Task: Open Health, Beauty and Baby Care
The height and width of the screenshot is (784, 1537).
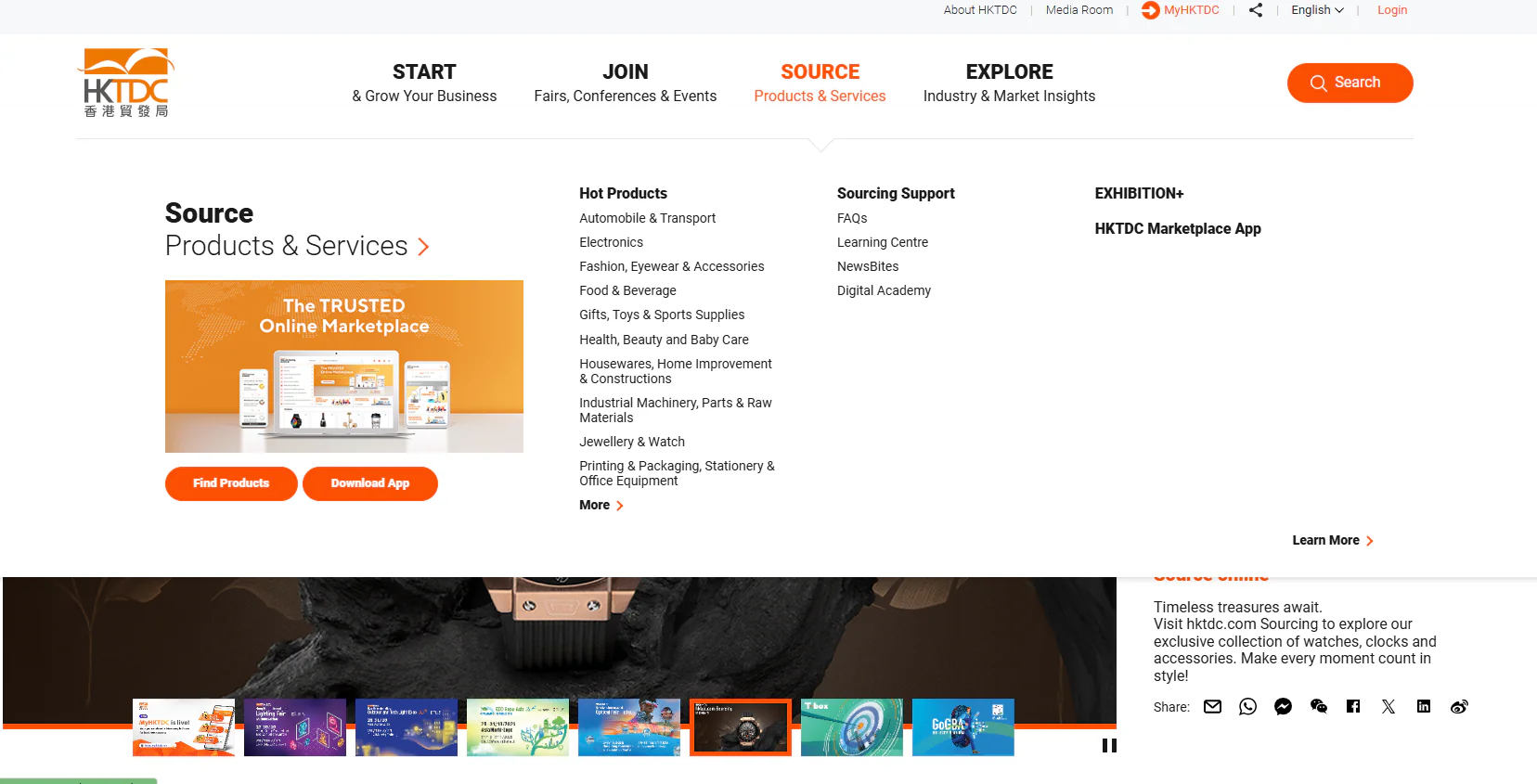Action: (664, 340)
